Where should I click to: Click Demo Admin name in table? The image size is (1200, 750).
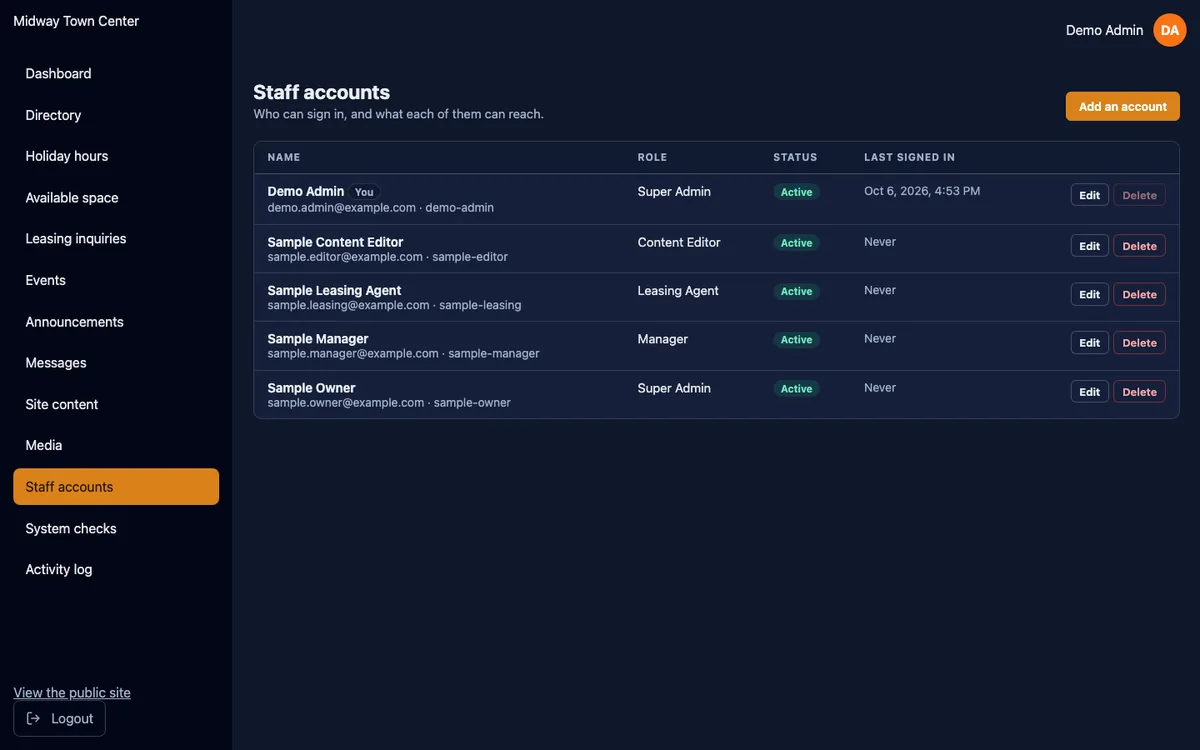[306, 191]
